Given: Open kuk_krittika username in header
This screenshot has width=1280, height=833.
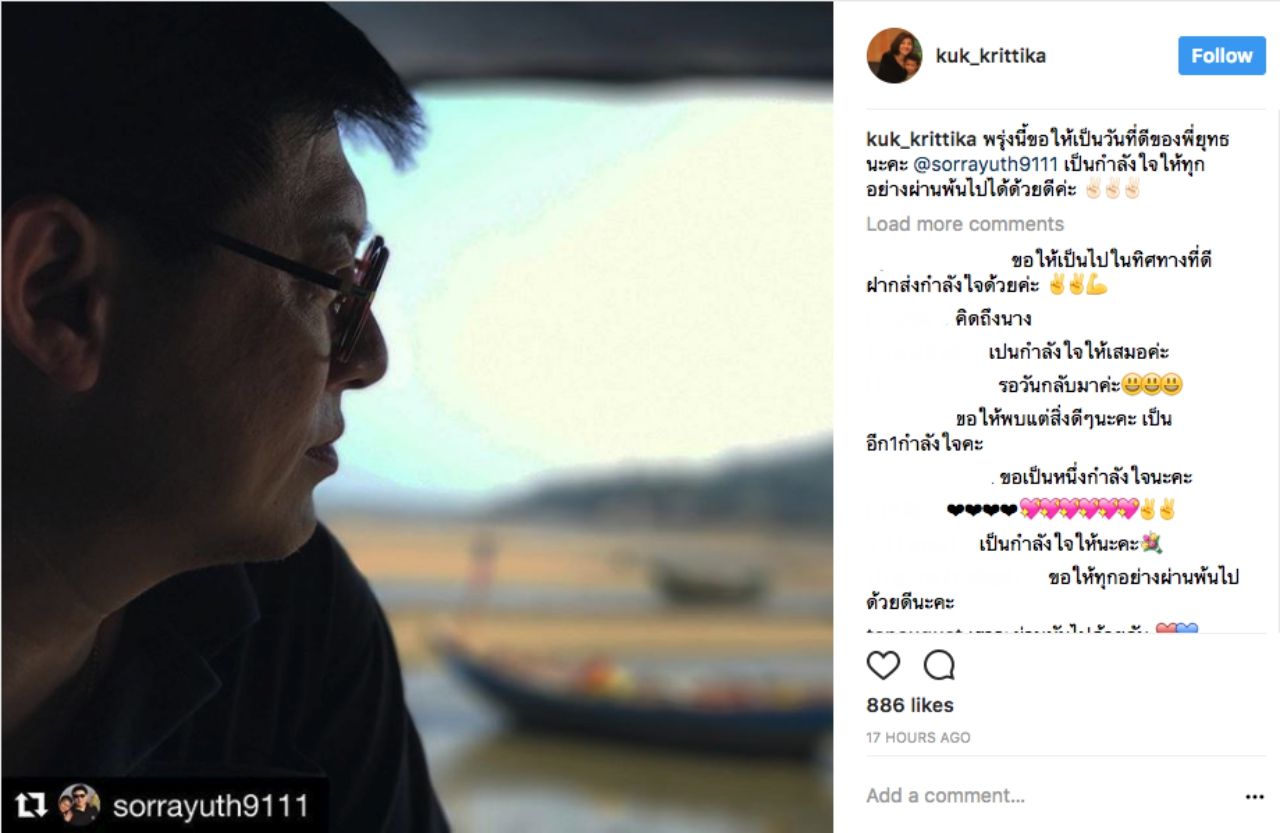Looking at the screenshot, I should pyautogui.click(x=990, y=56).
